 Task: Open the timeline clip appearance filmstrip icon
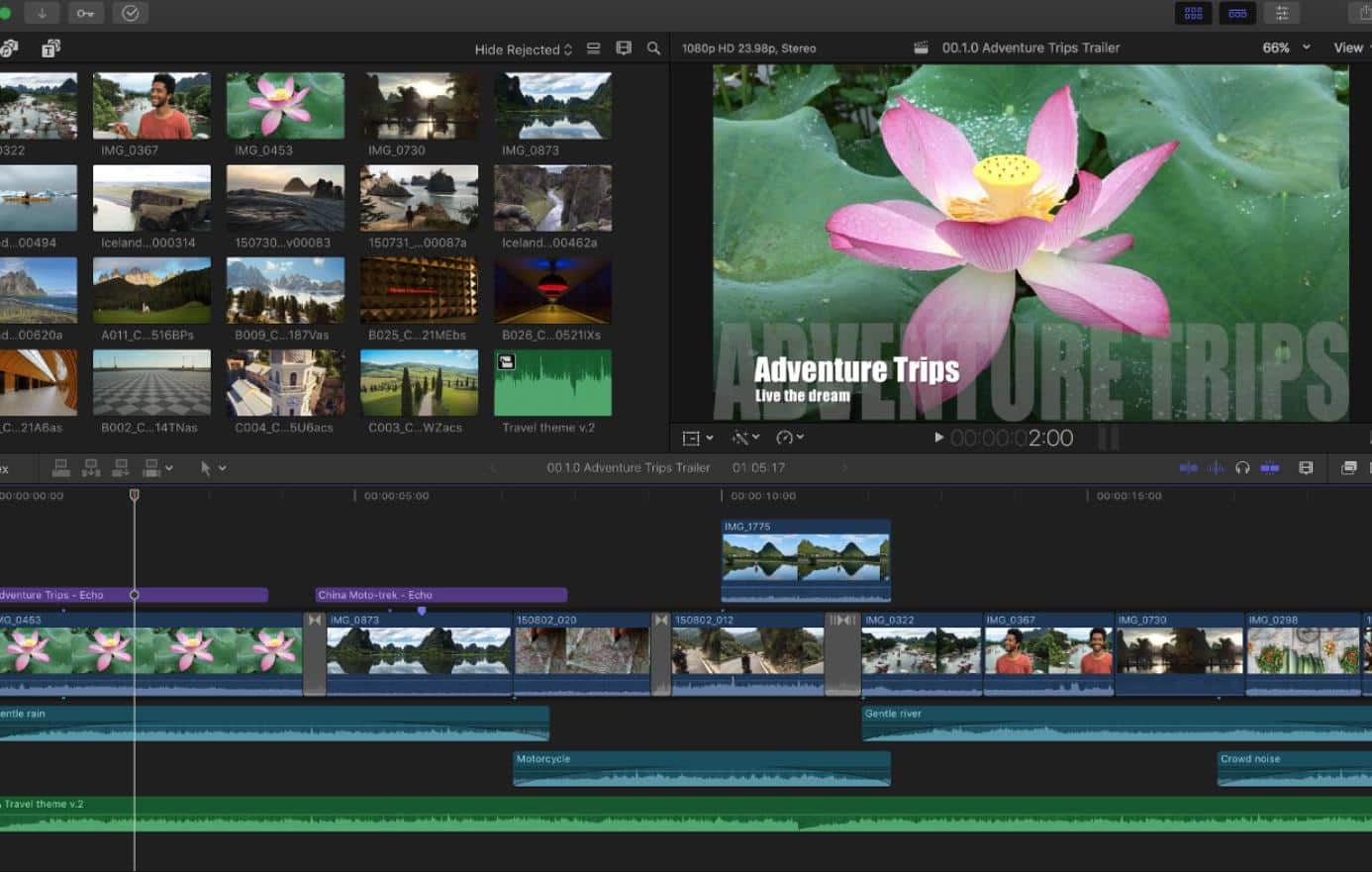[1306, 468]
